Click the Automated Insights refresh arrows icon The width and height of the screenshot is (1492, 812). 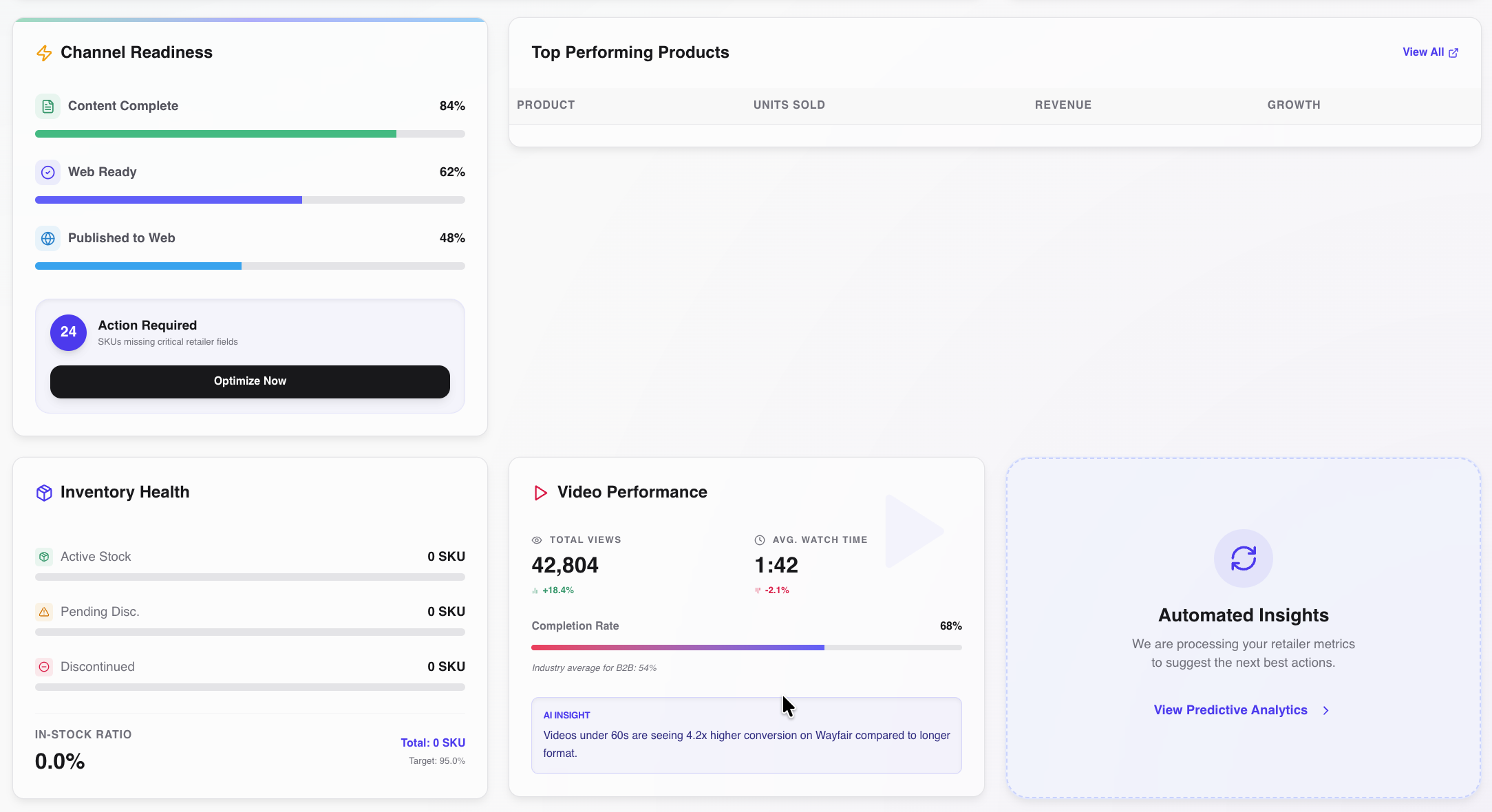pyautogui.click(x=1243, y=558)
